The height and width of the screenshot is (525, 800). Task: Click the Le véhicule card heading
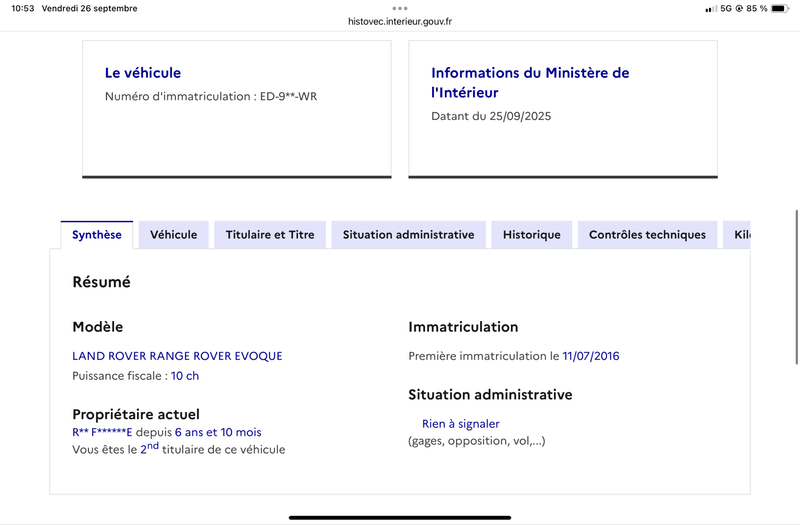coord(143,73)
